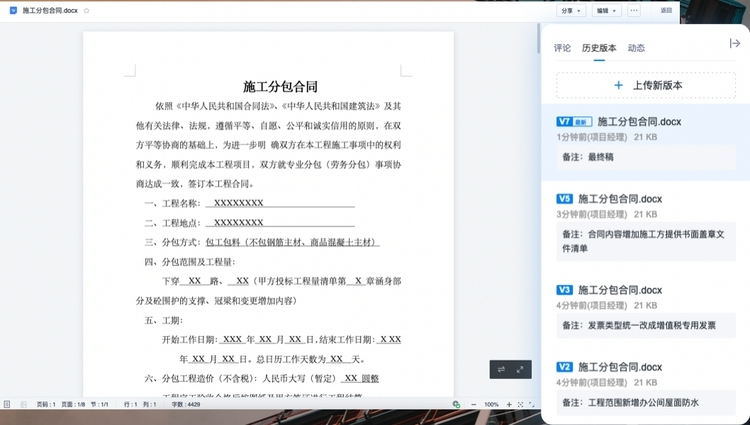Screen dimensions: 750x425
Task: Click the 上传新版本 button
Action: click(x=645, y=85)
